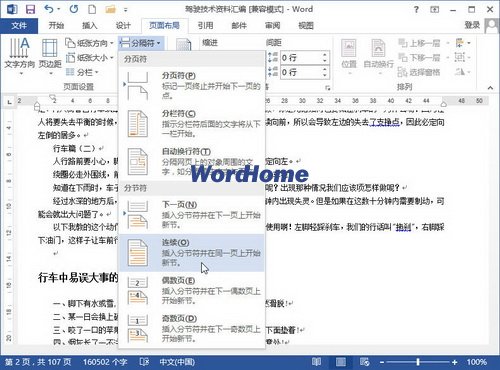Click the proofing check icon in status bar

click(144, 362)
